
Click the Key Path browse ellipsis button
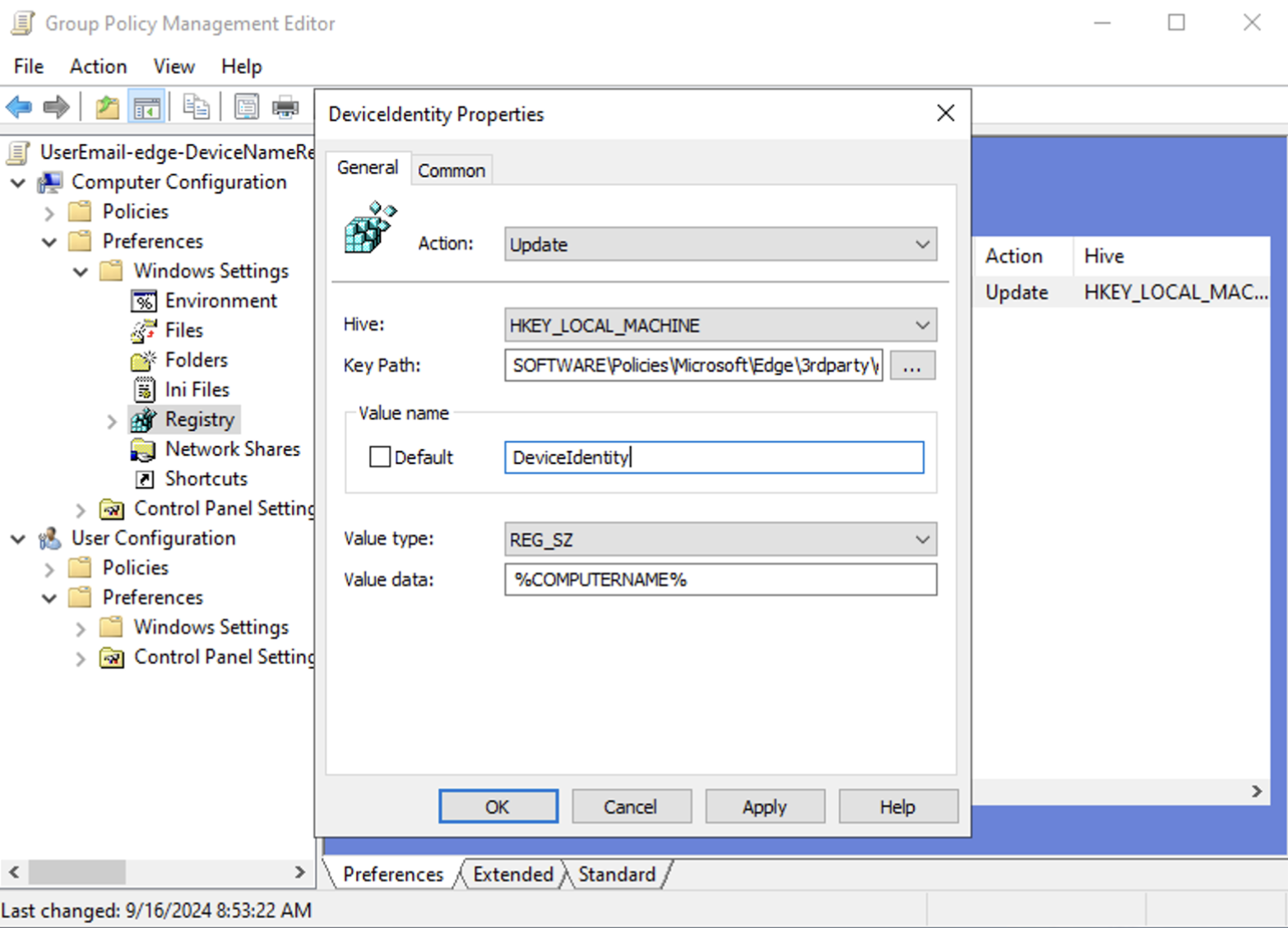pos(911,366)
